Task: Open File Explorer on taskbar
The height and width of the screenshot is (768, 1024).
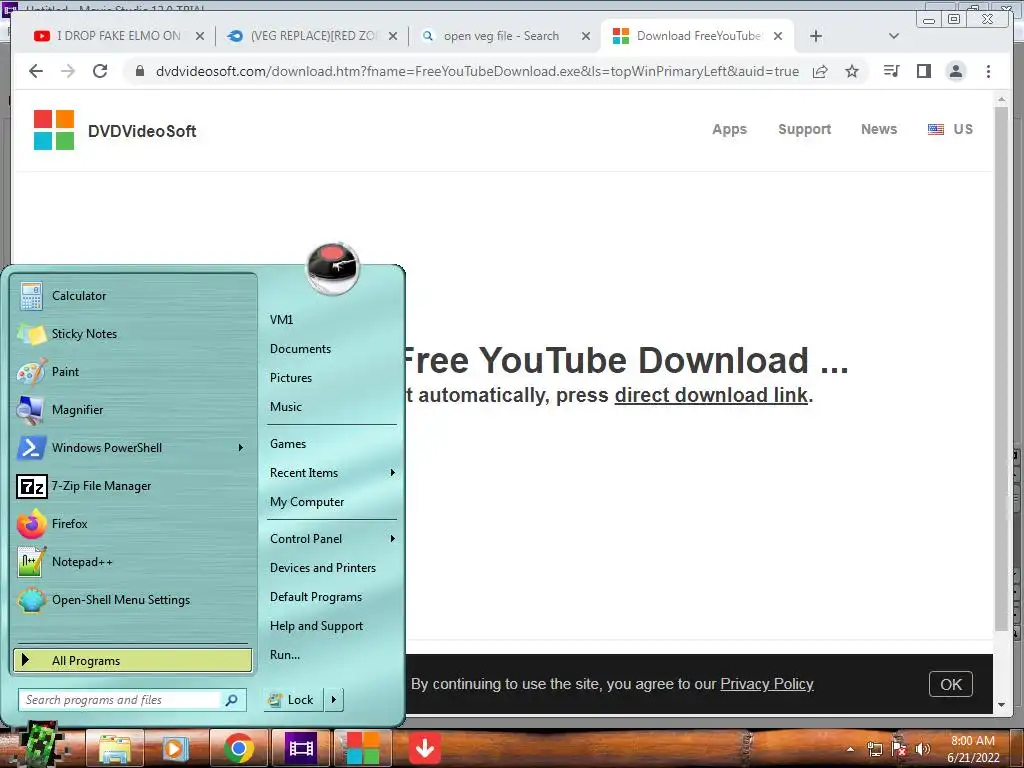Action: [115, 748]
